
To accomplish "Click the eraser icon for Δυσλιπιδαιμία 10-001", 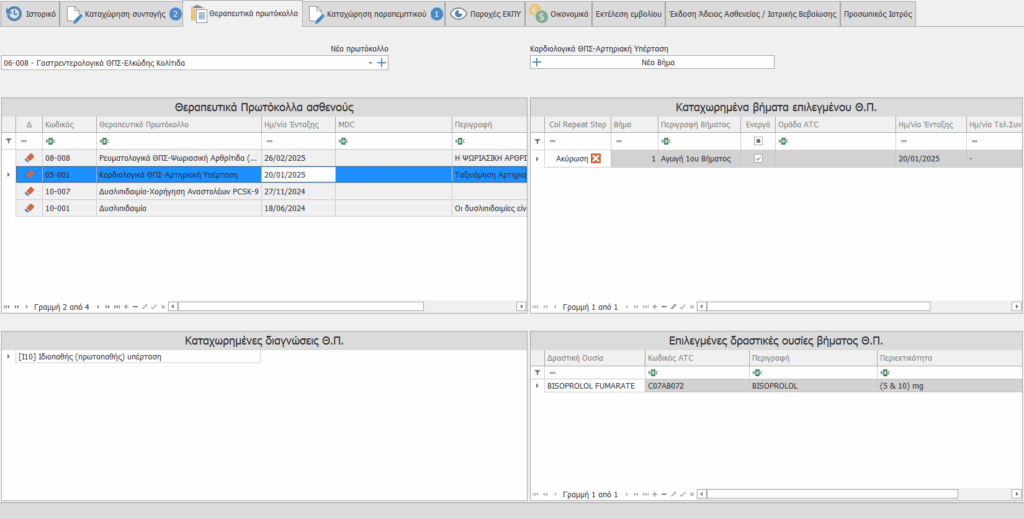I will click(29, 208).
